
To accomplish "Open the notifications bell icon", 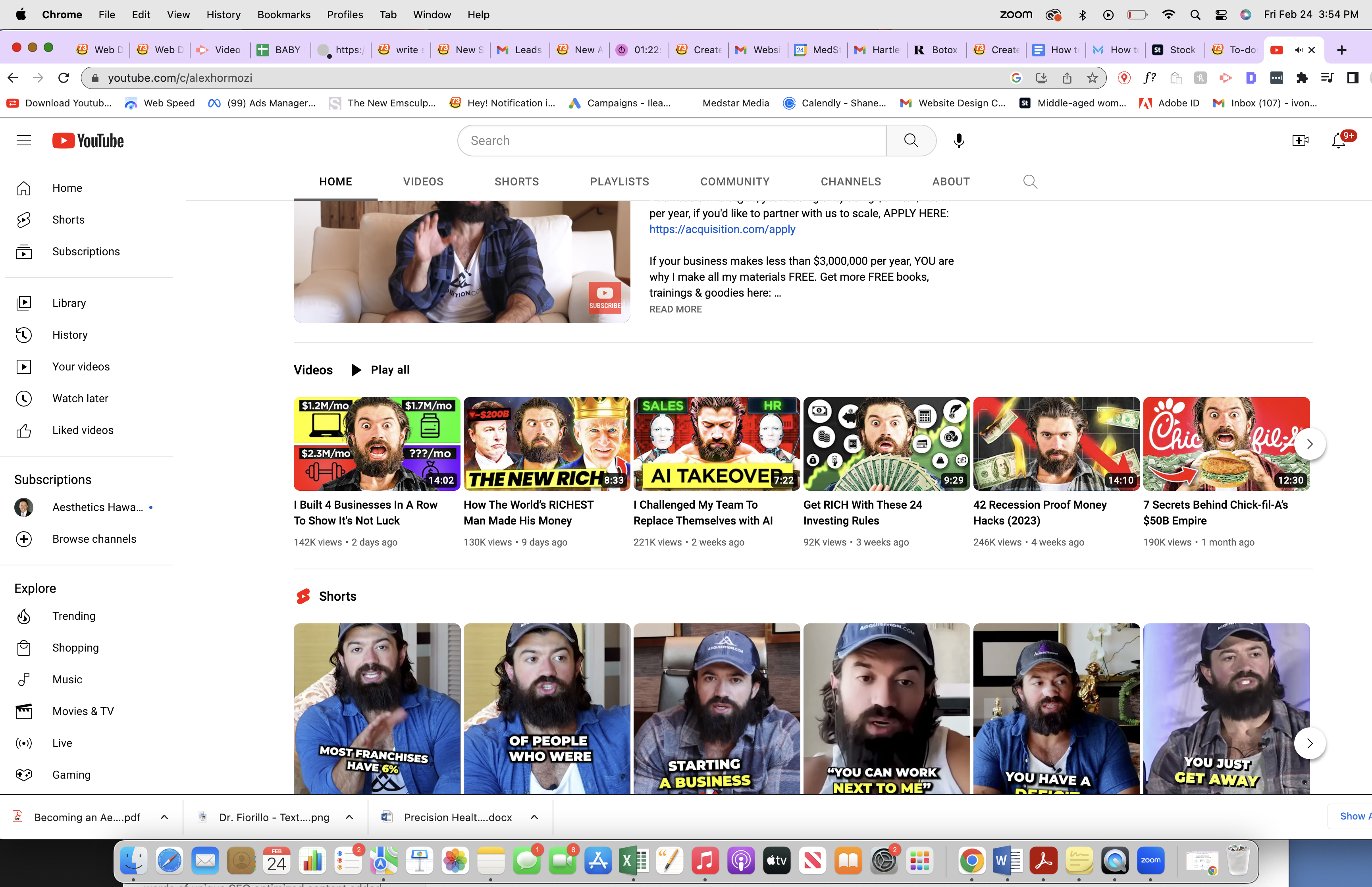I will [x=1339, y=141].
